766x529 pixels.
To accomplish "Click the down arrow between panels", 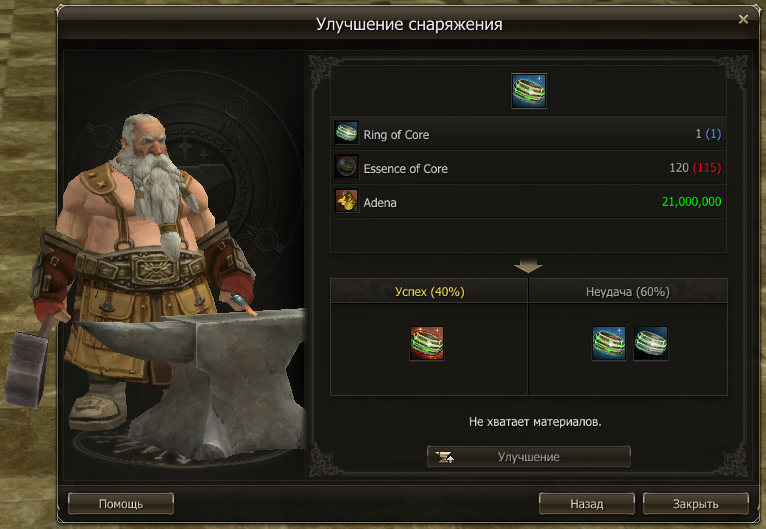I will click(x=528, y=266).
